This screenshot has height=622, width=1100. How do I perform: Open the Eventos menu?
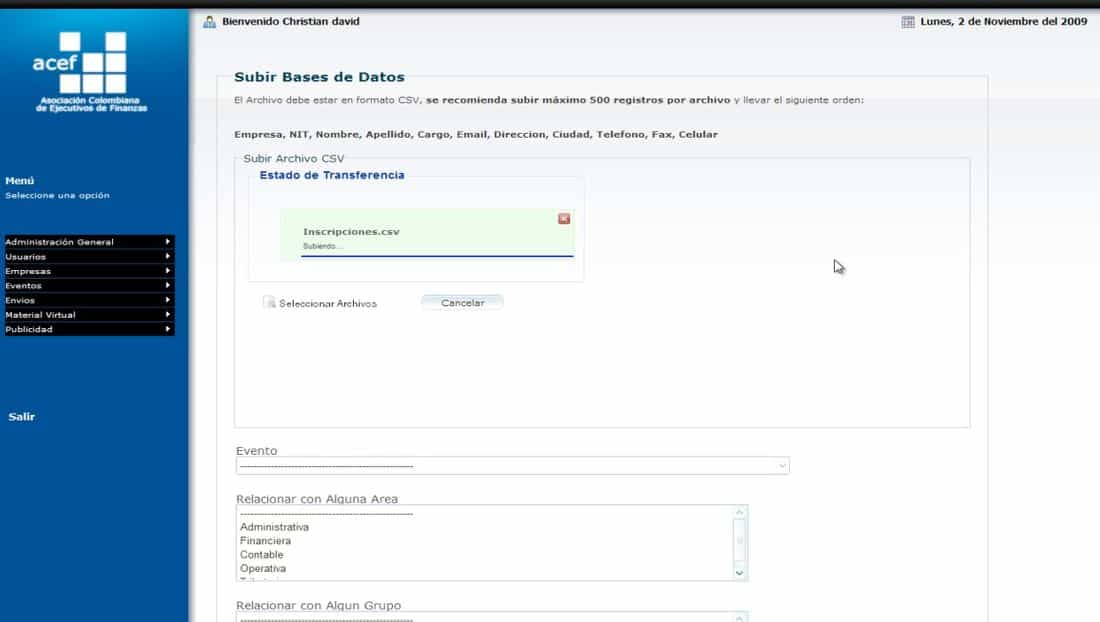coord(89,285)
